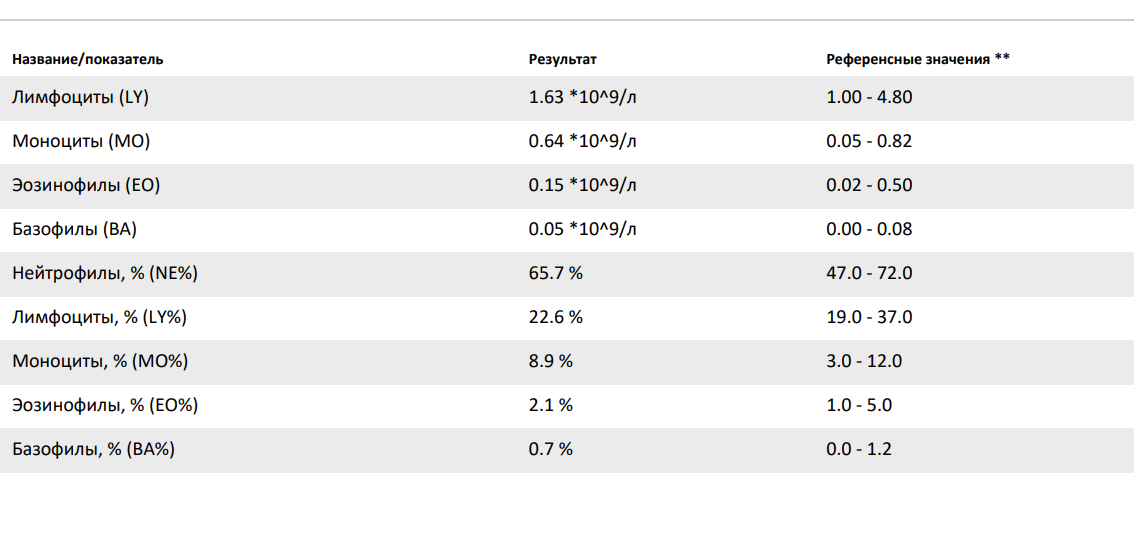Viewport: 1134px width, 559px height.
Task: Click the Нейтрофилы, % (NE%) label
Action: tap(111, 273)
